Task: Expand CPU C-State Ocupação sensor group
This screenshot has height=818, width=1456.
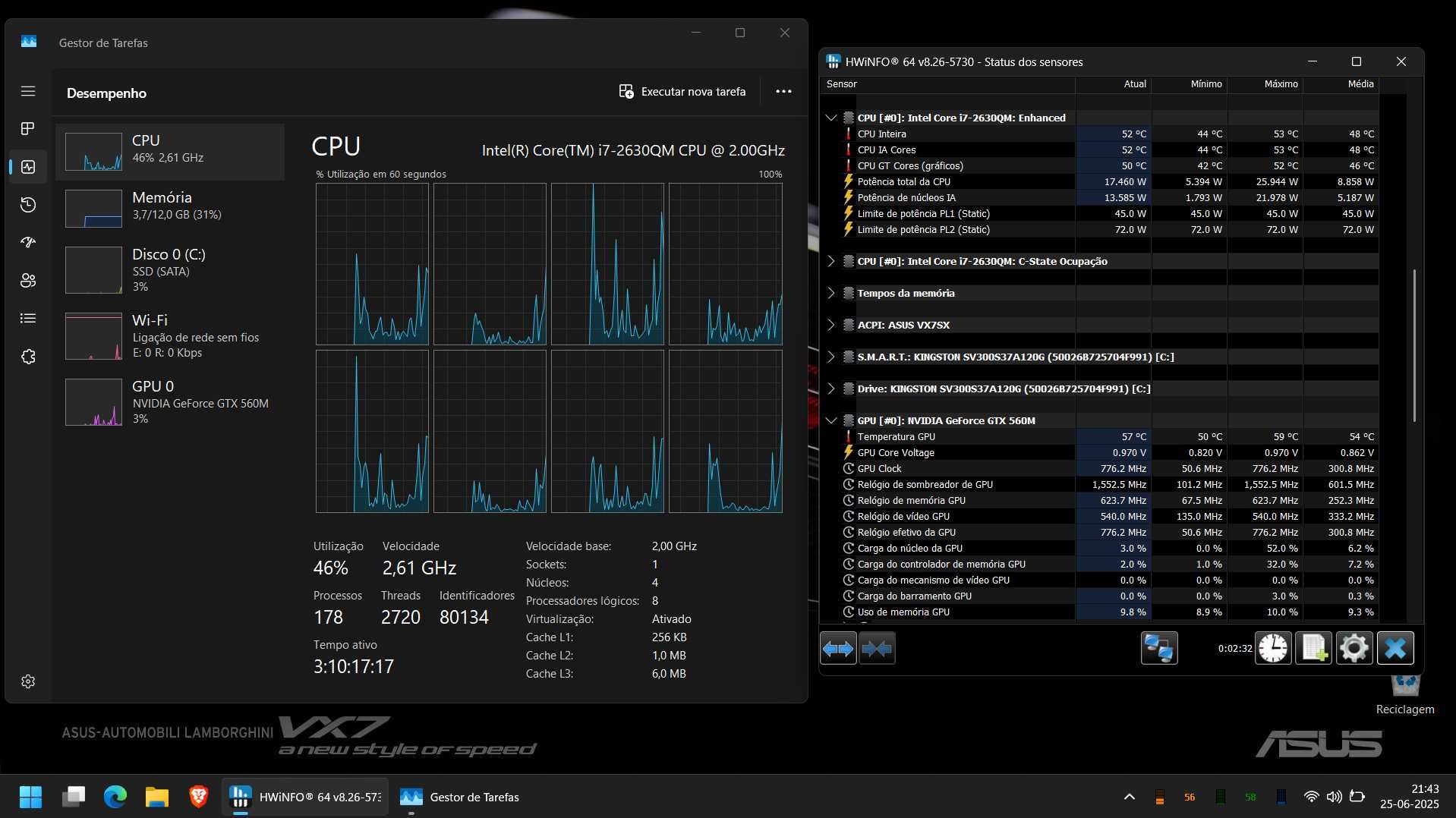Action: [831, 261]
